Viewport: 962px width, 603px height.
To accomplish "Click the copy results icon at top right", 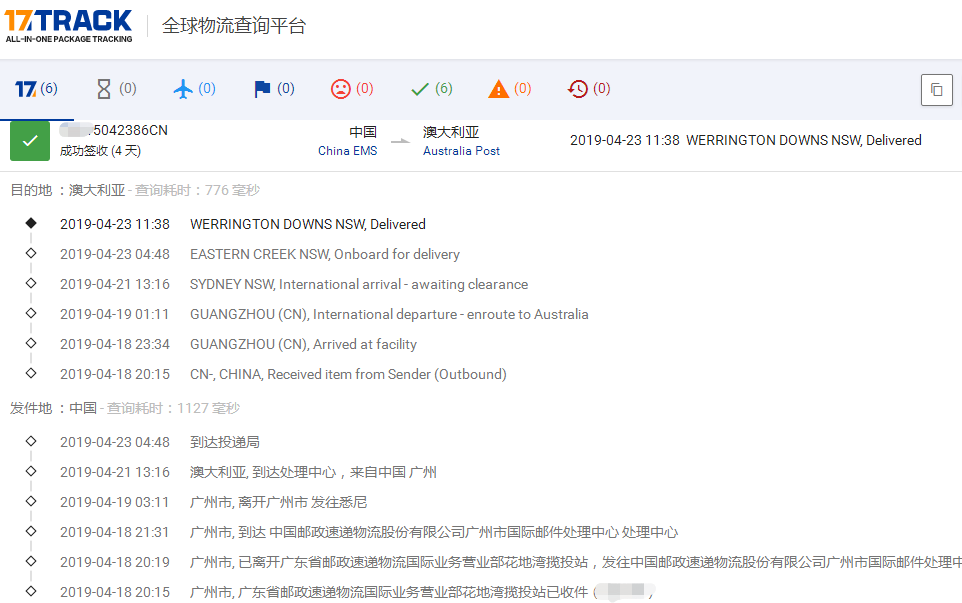I will coord(936,89).
